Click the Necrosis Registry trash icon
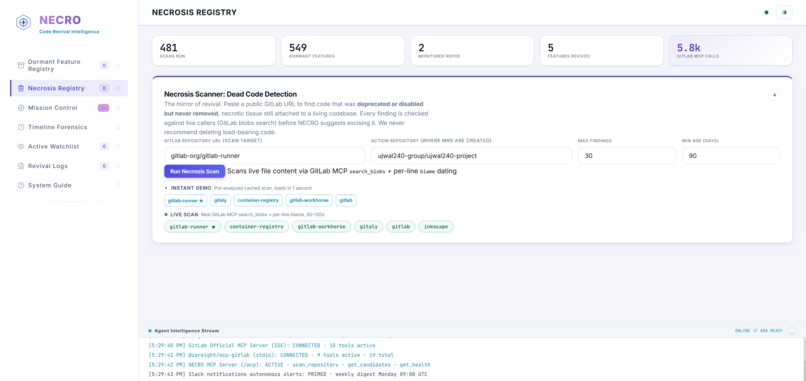 coord(21,88)
